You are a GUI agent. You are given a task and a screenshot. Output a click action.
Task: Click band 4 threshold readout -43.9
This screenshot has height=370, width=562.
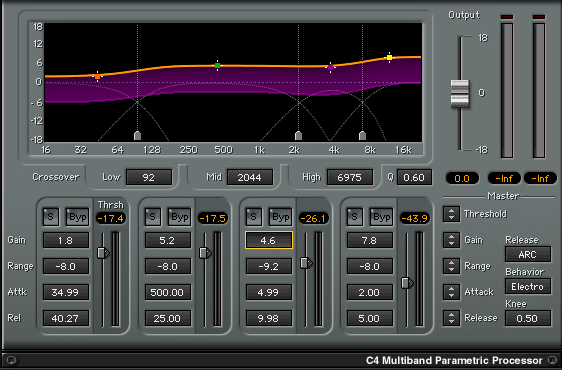coord(415,218)
